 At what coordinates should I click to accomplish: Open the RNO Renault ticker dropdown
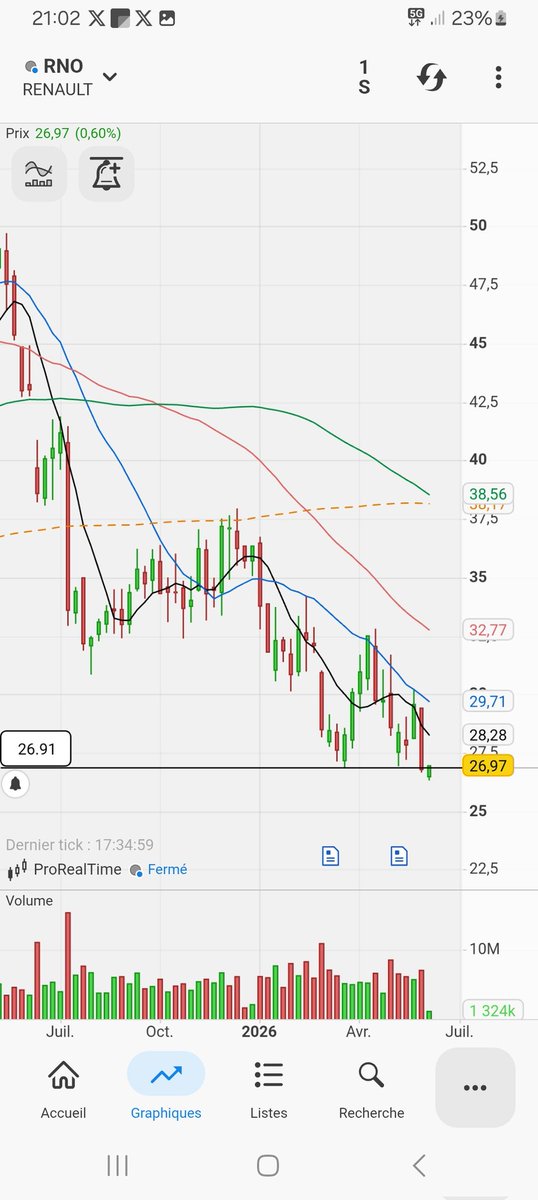[70, 77]
